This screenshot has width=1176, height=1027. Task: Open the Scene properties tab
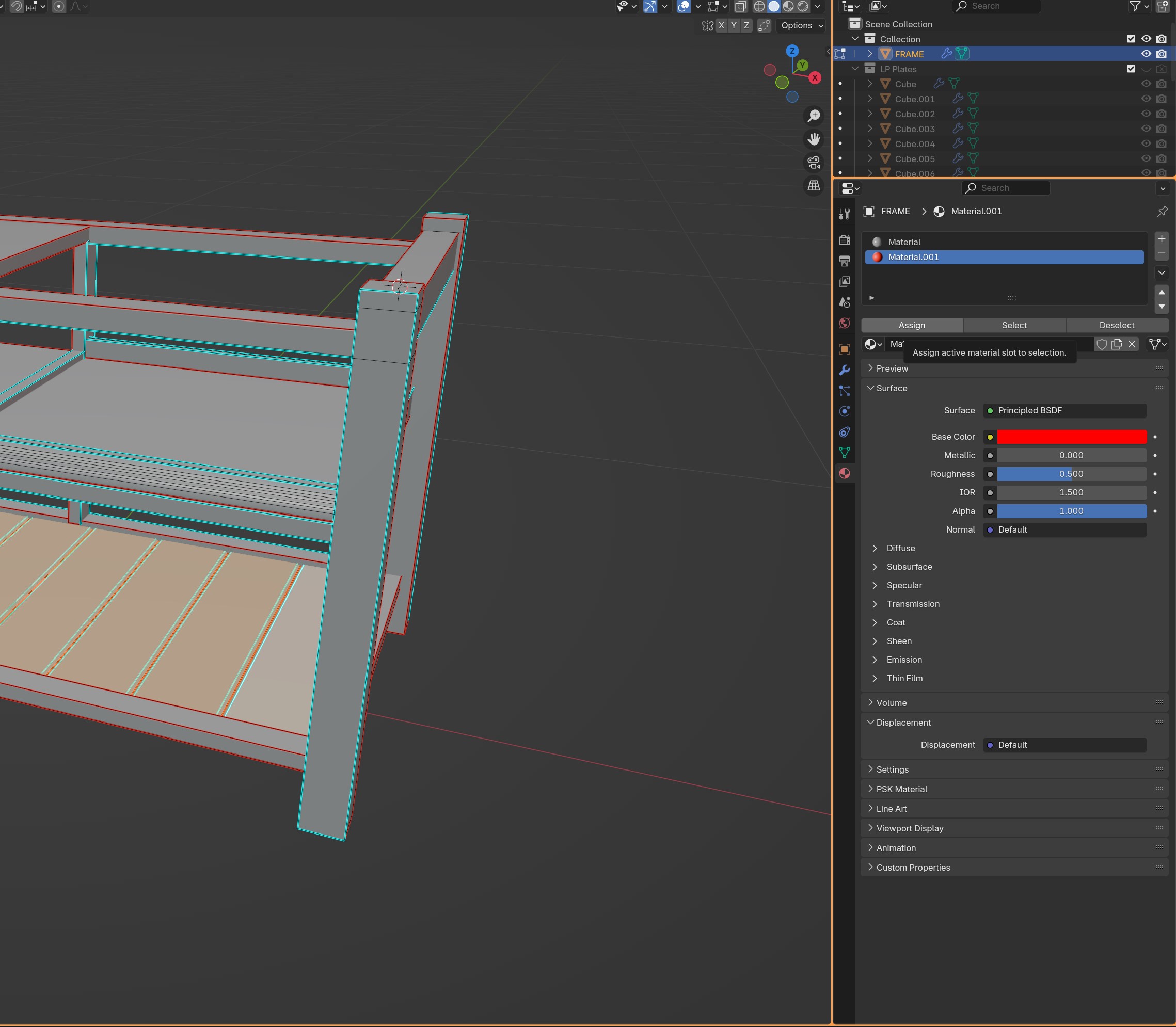coord(844,302)
